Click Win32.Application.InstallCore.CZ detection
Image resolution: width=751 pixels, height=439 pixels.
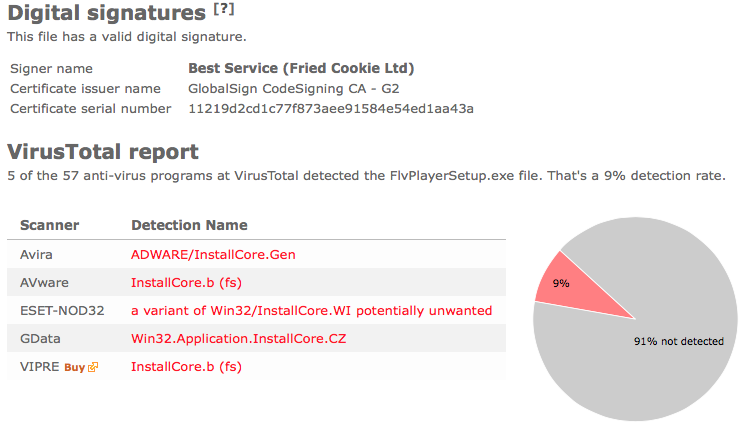tap(239, 338)
